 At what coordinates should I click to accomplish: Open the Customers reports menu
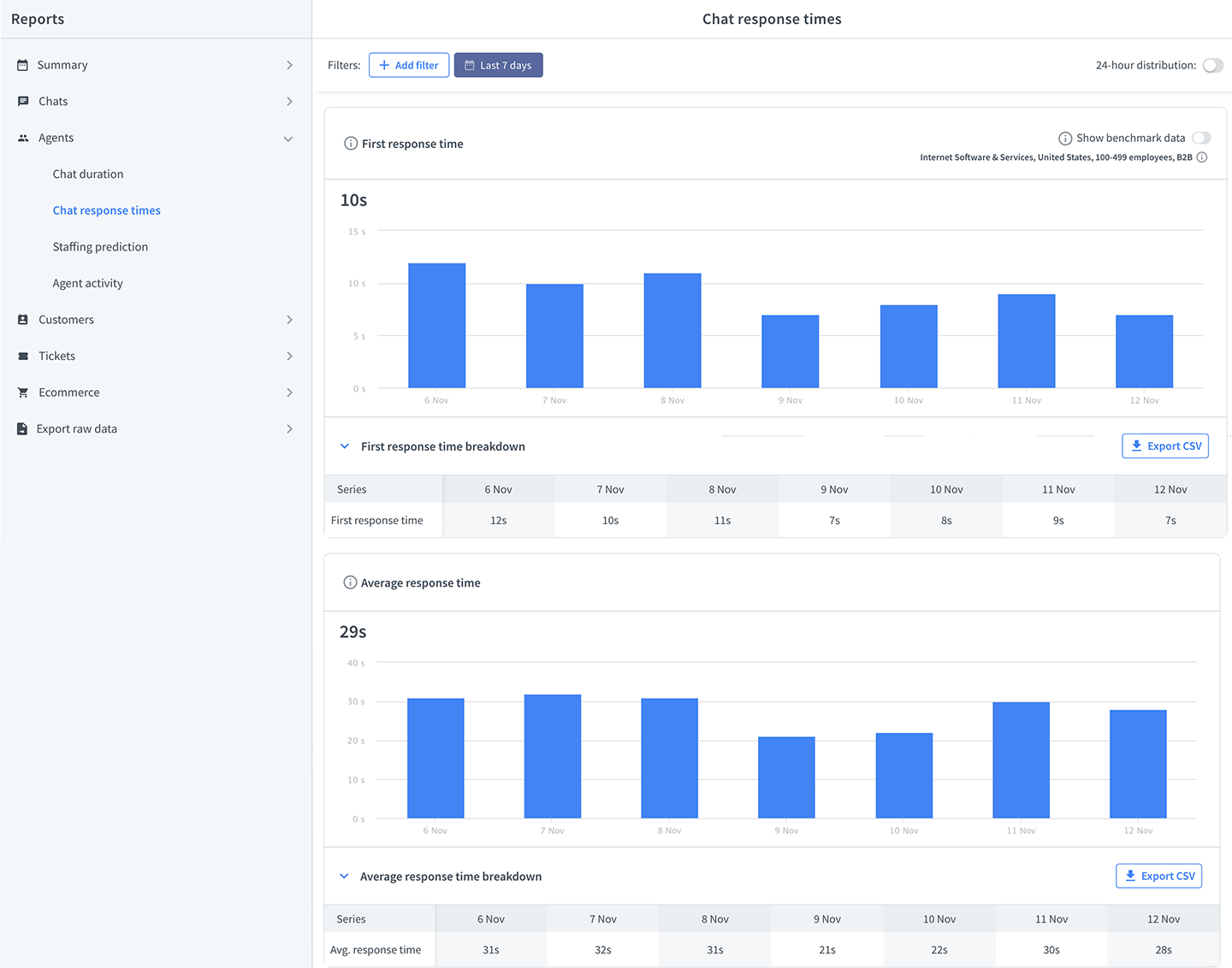point(155,320)
